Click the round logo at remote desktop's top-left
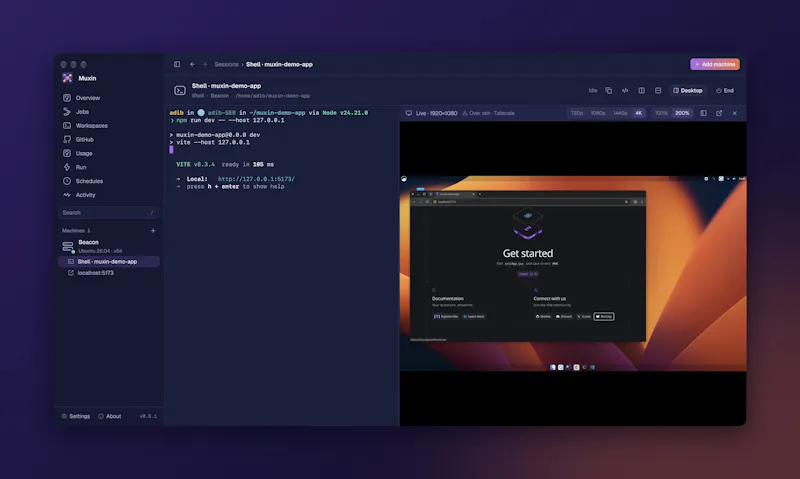Image resolution: width=800 pixels, height=479 pixels. tap(404, 179)
